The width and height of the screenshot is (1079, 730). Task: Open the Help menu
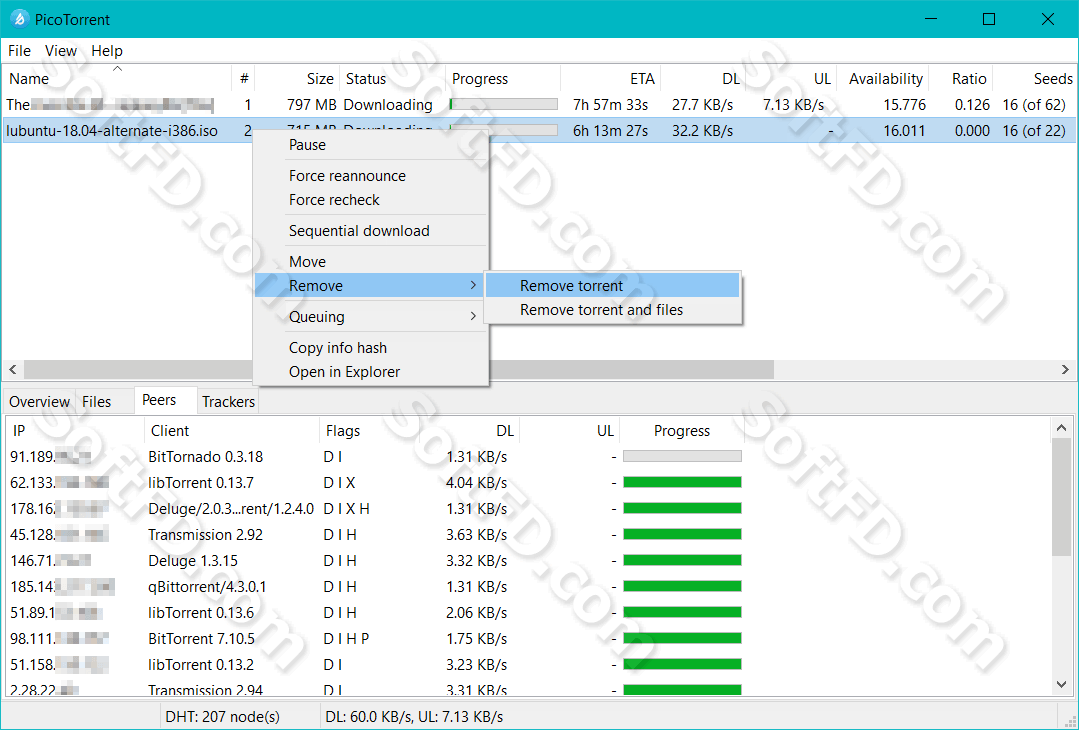[x=107, y=51]
